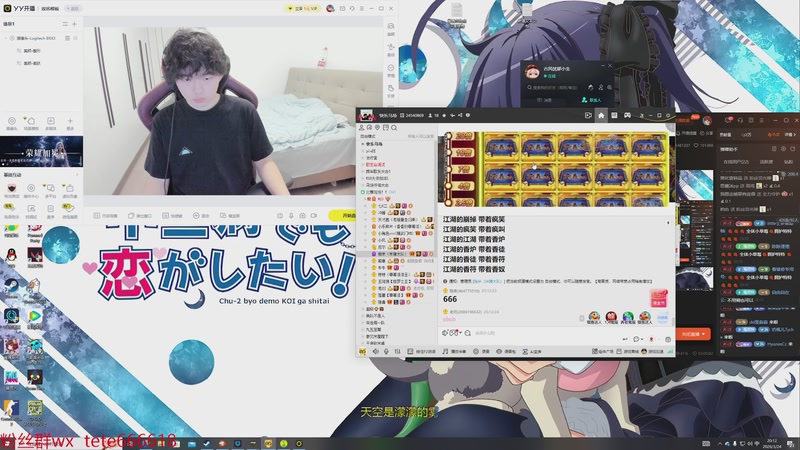This screenshot has width=800, height=450.
Task: Collapse the 快乐马场 root channel
Action: [x=363, y=144]
